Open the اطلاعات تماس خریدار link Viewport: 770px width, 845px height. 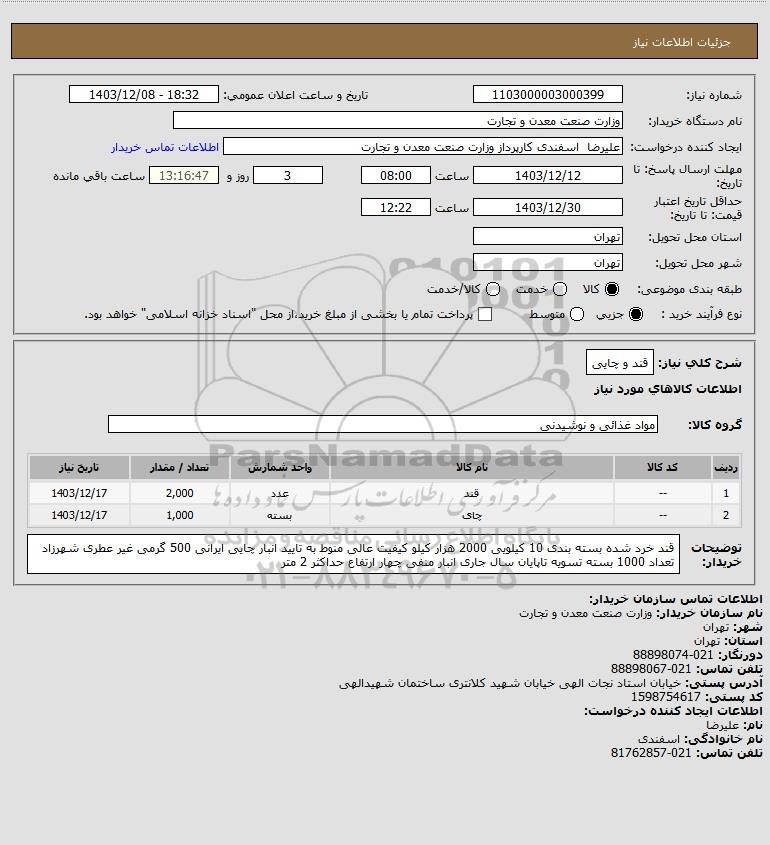pos(165,147)
